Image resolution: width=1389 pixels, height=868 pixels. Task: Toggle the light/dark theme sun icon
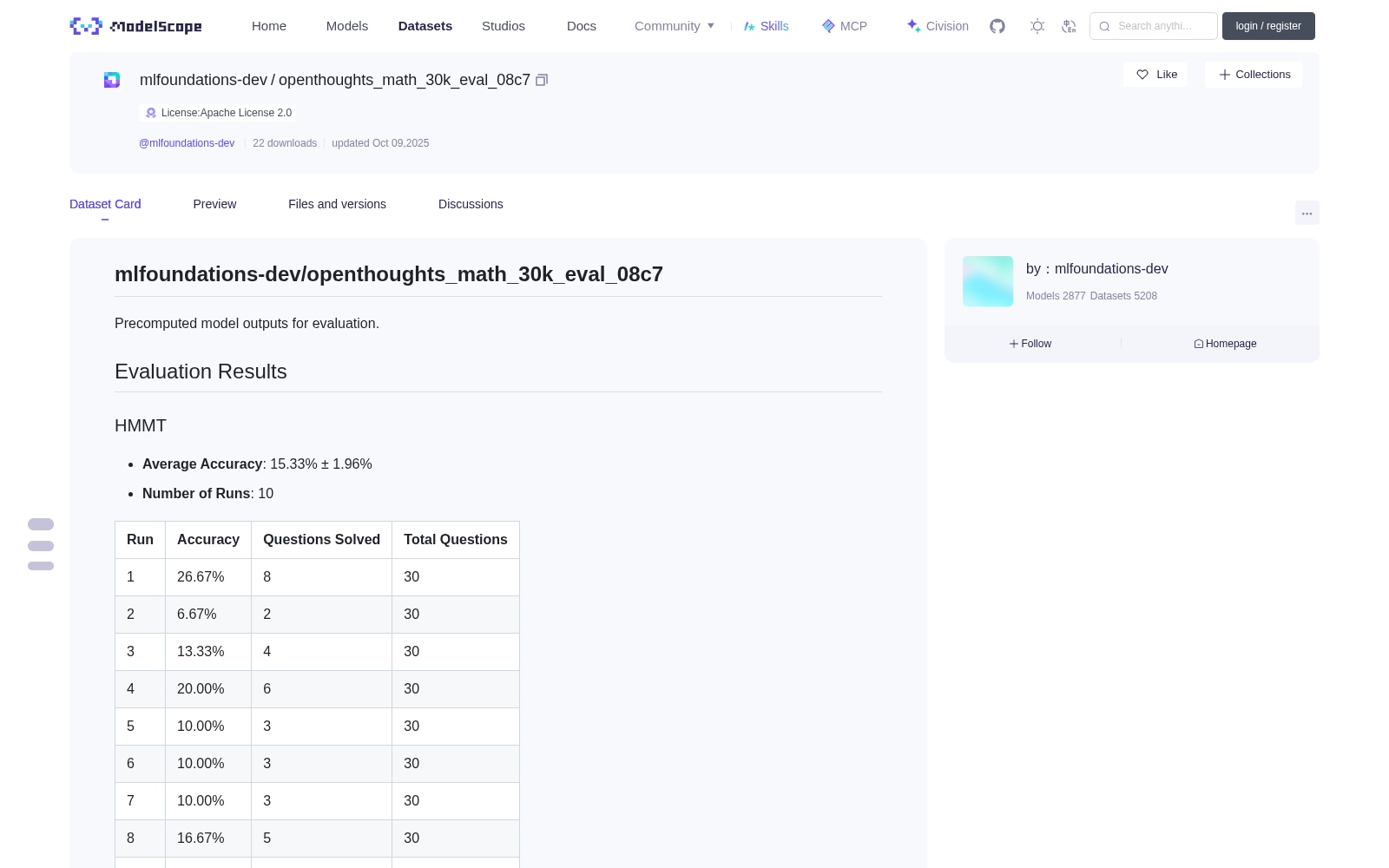click(1037, 26)
